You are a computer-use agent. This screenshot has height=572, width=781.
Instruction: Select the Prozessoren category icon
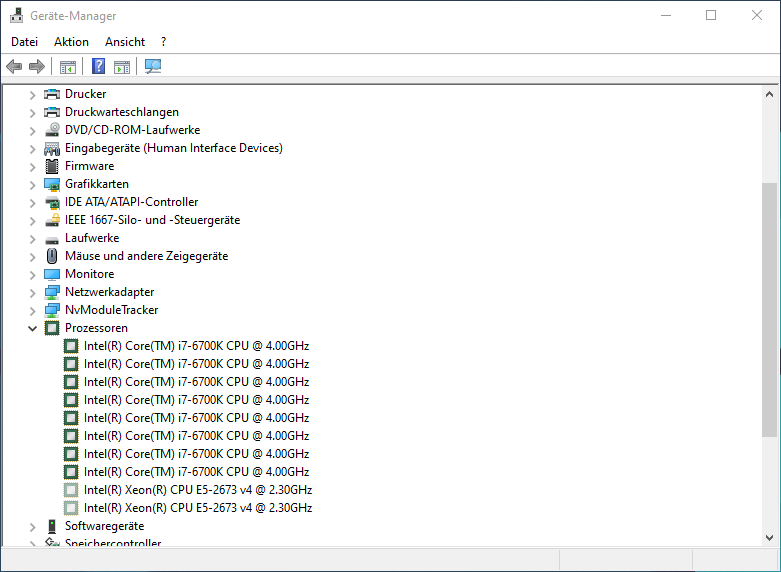pos(52,328)
